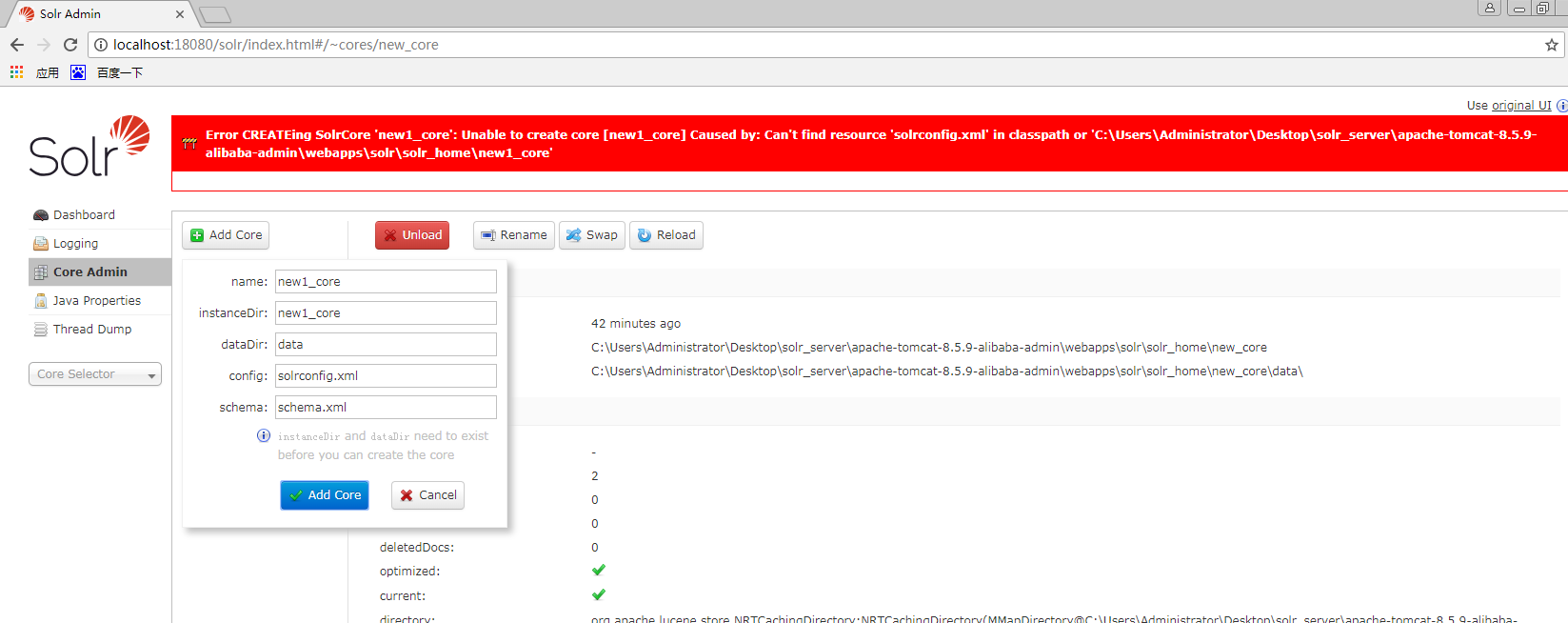Image resolution: width=1568 pixels, height=623 pixels.
Task: Click the green check beside optimized
Action: pyautogui.click(x=599, y=571)
